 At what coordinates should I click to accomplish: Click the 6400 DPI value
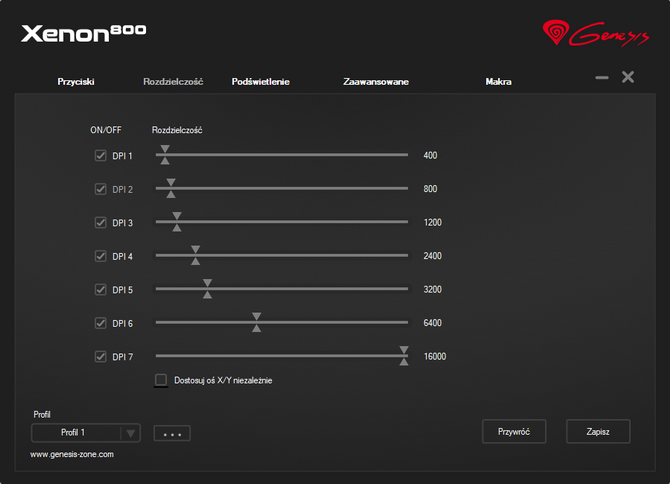coord(432,323)
